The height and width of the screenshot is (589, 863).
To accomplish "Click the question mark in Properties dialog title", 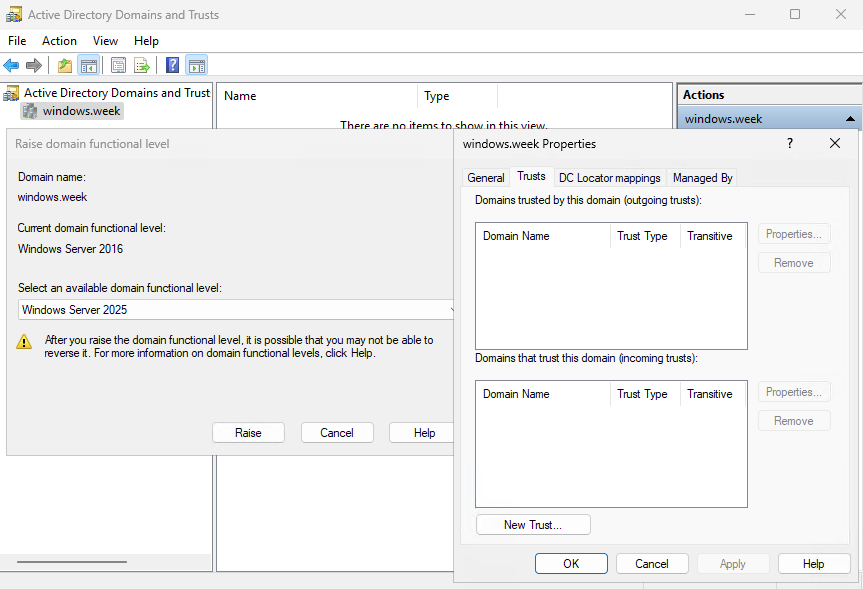I will click(790, 144).
